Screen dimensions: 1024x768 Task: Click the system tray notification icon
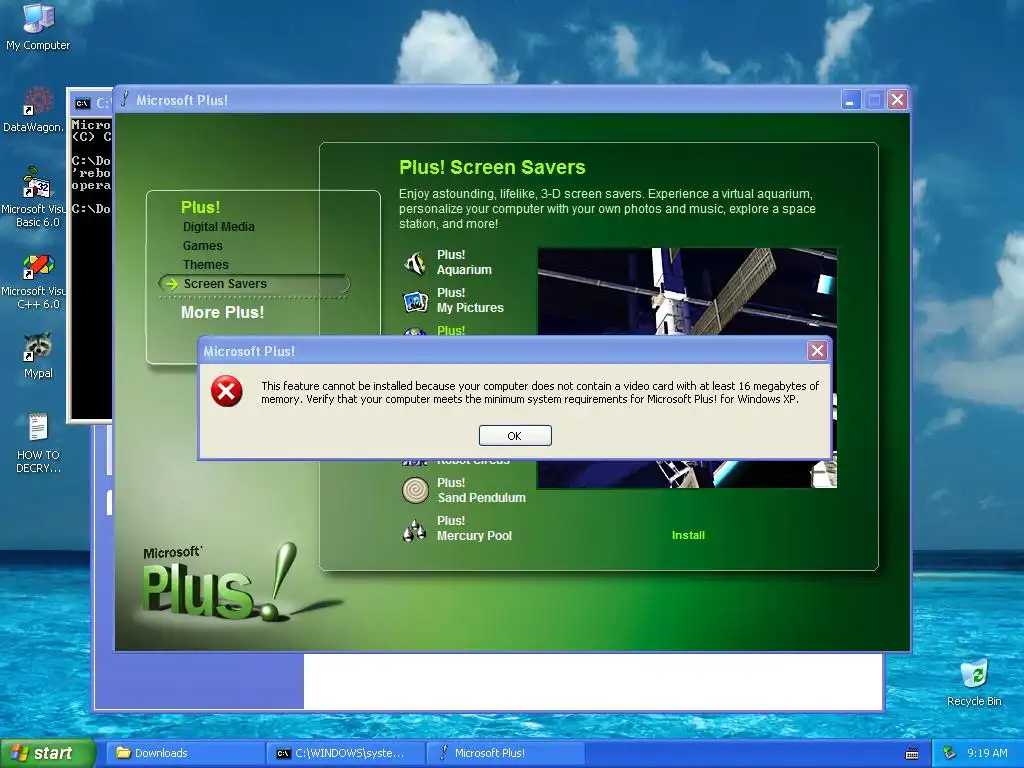pyautogui.click(x=950, y=753)
